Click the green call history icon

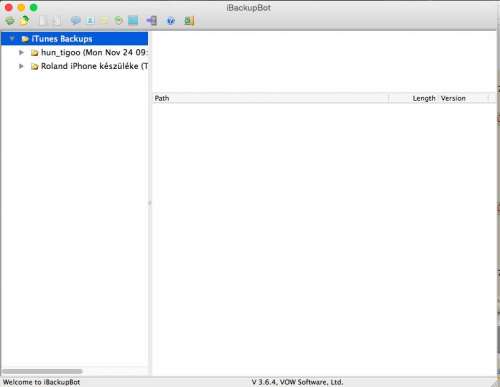point(119,21)
